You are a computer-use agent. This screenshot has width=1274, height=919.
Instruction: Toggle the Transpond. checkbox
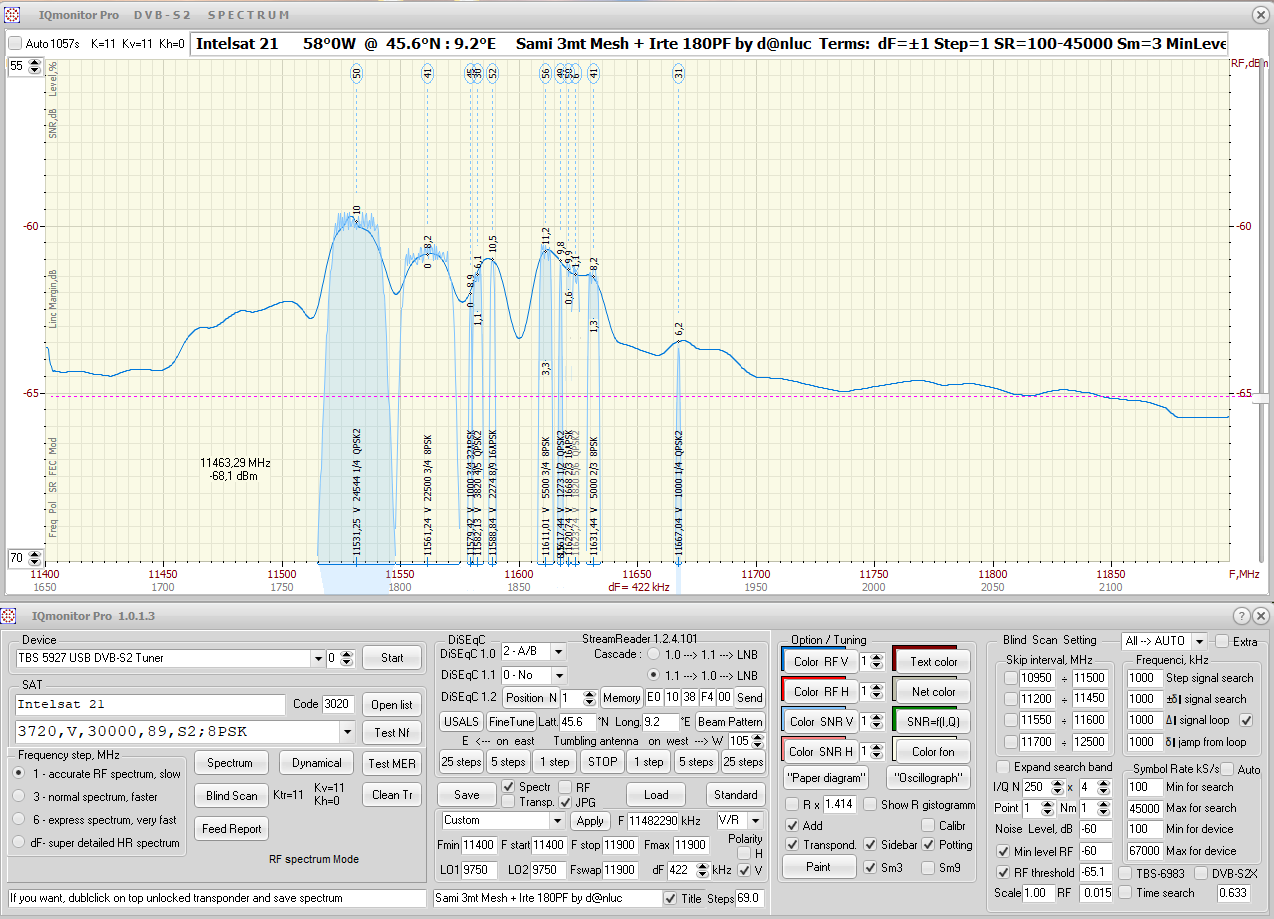click(x=792, y=845)
